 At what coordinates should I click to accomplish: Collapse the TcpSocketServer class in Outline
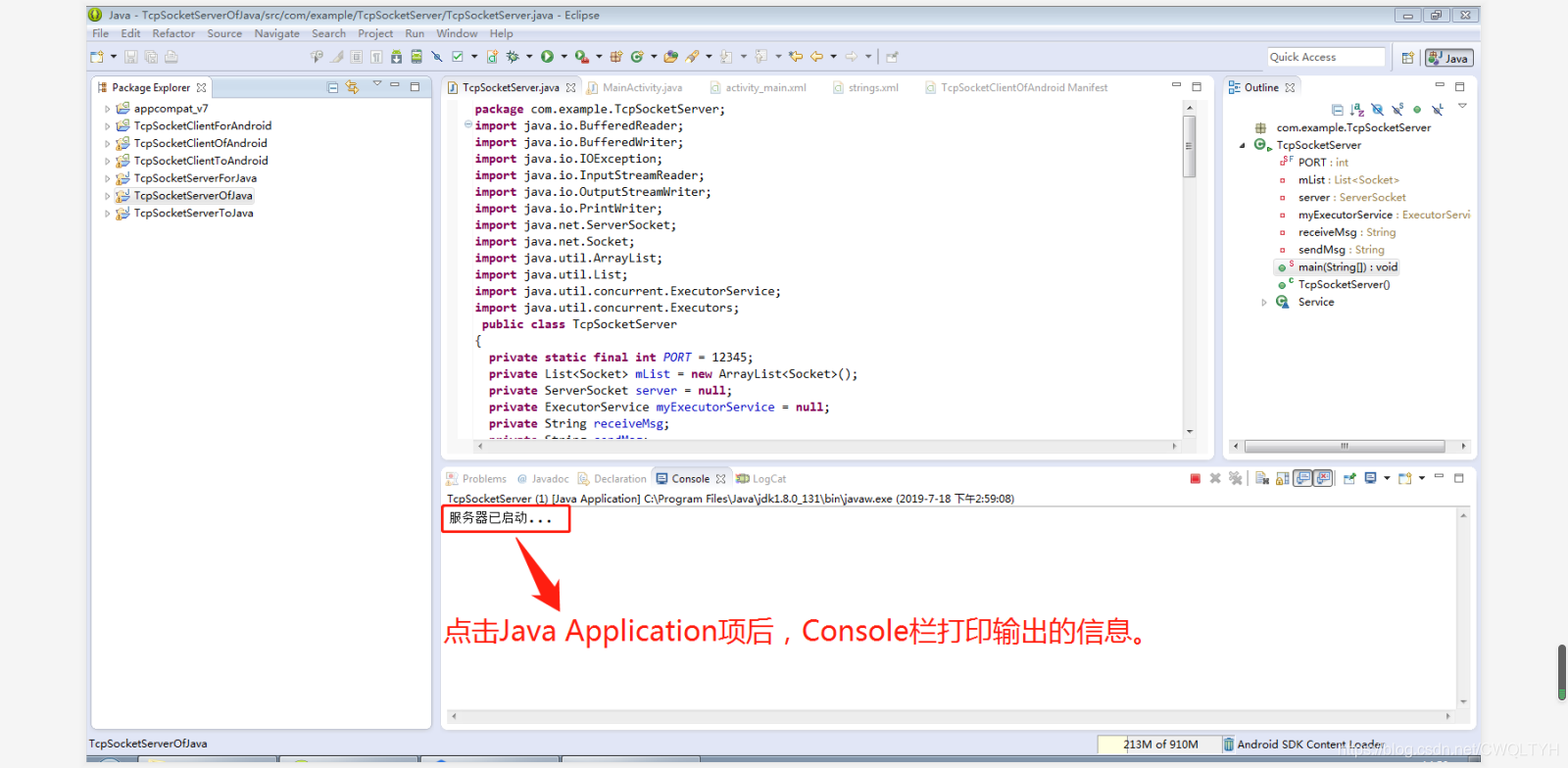pyautogui.click(x=1243, y=145)
